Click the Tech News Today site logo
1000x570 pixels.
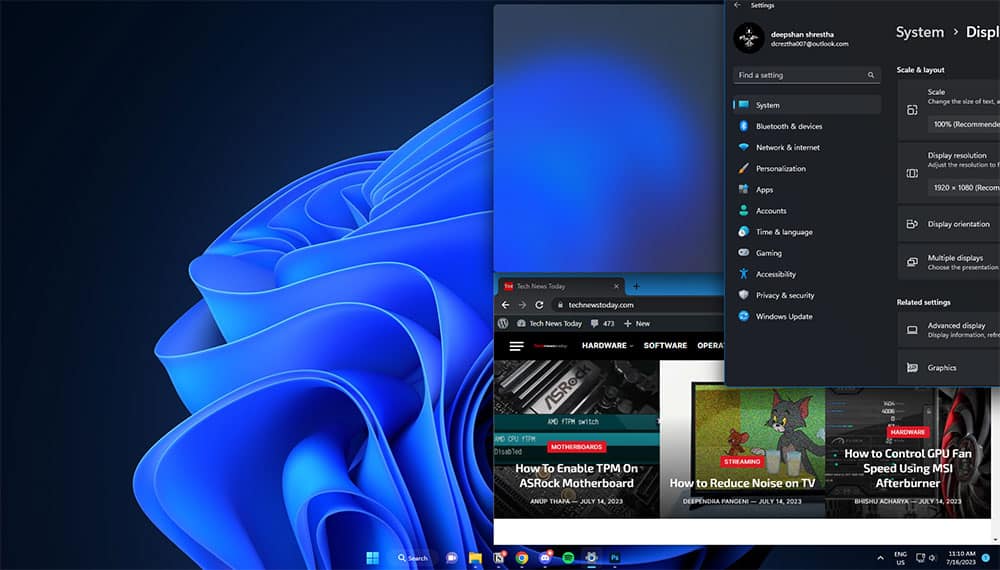pyautogui.click(x=550, y=346)
